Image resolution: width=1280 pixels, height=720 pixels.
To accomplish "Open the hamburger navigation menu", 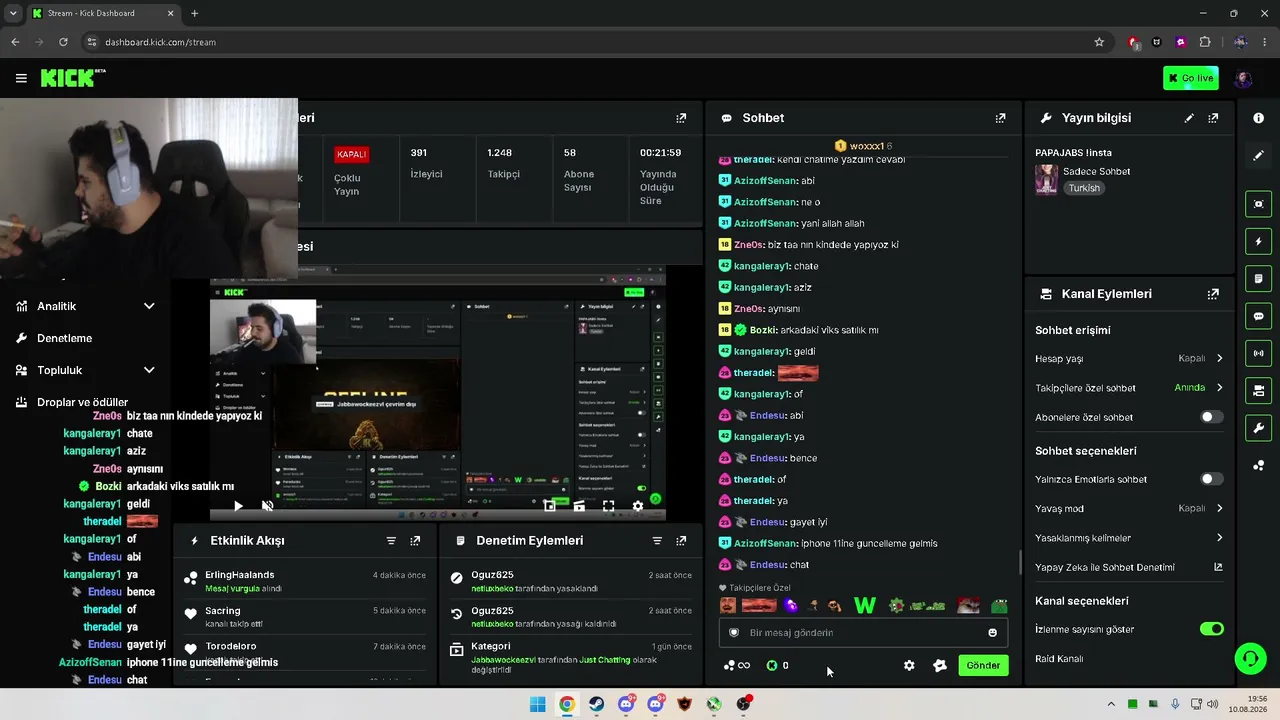I will pos(21,78).
